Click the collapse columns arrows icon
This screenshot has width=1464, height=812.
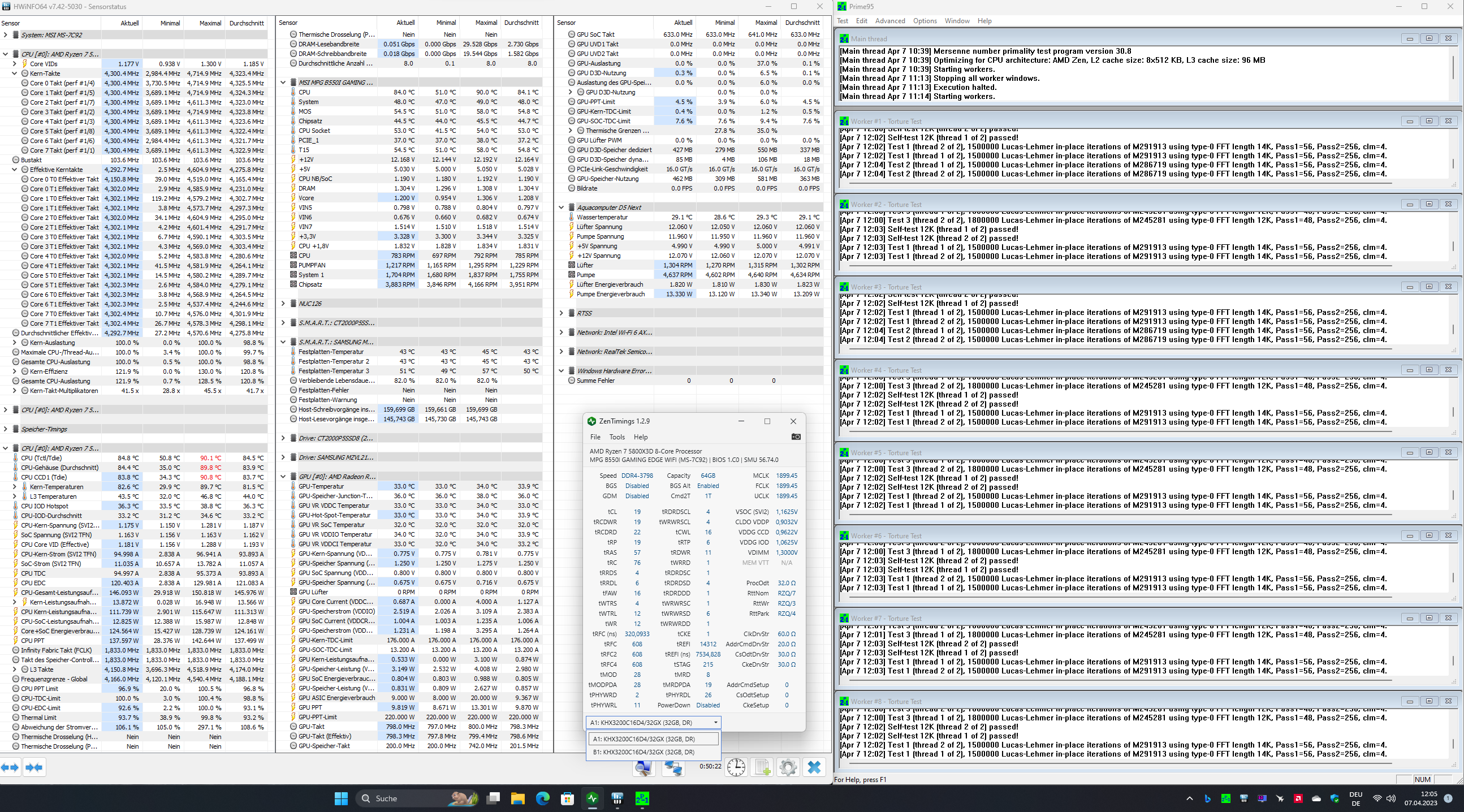(34, 767)
